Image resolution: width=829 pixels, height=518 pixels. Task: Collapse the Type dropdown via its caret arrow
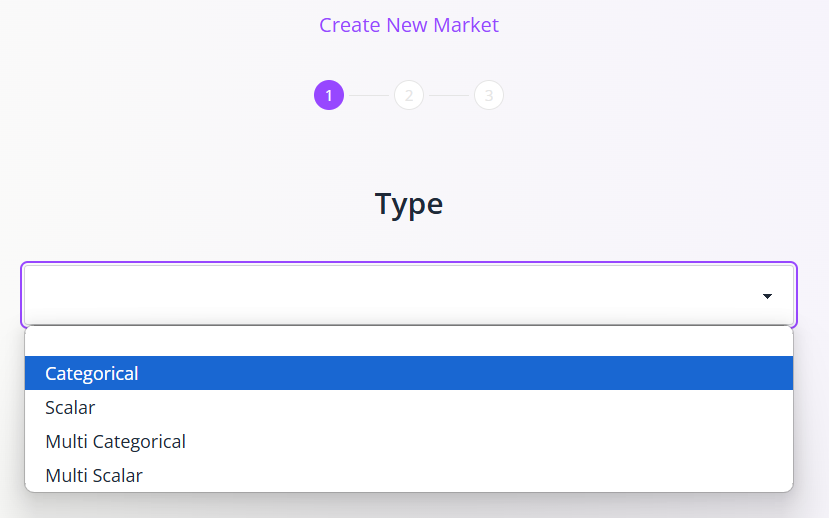[x=767, y=296]
